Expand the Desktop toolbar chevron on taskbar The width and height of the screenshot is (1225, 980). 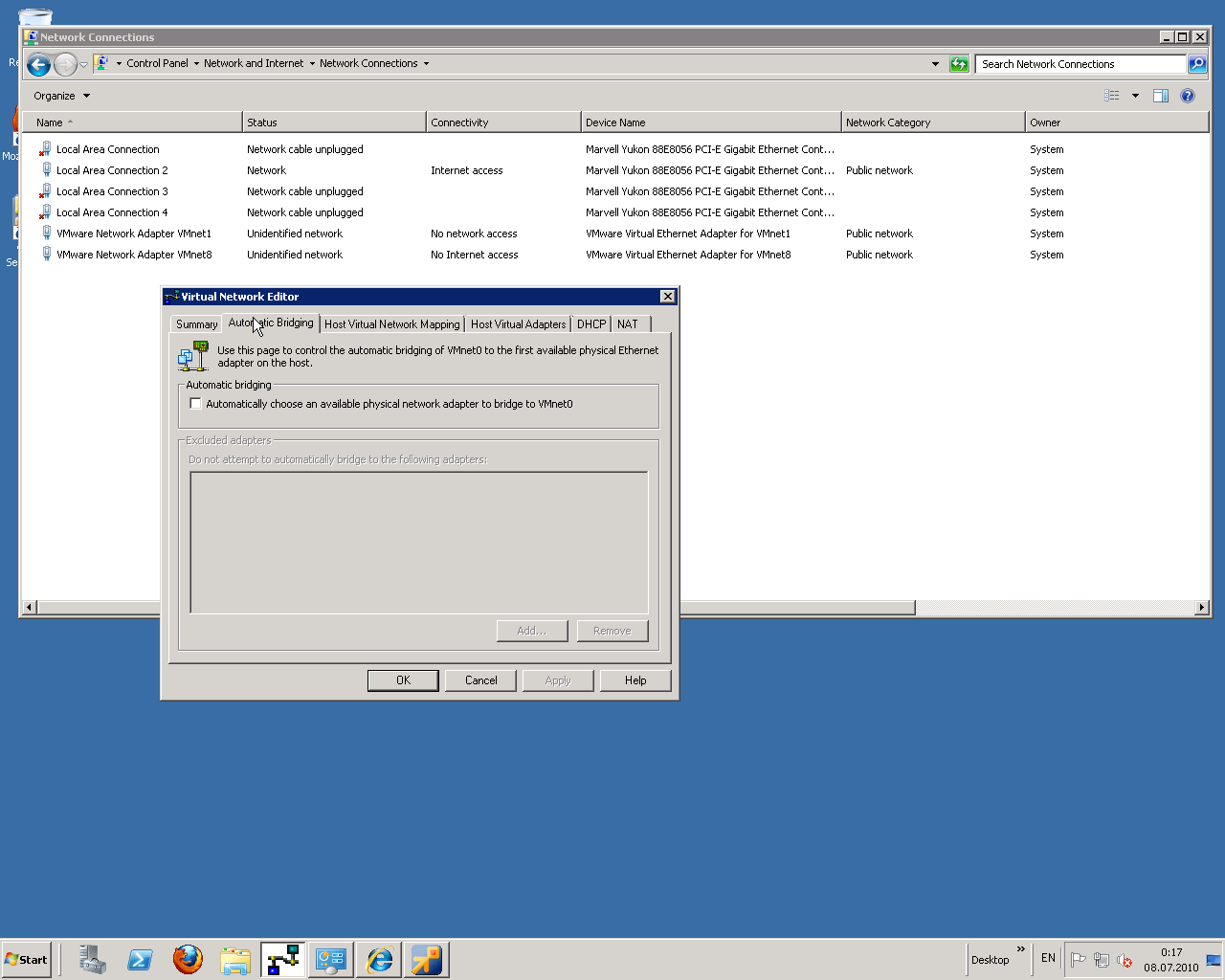coord(1021,949)
